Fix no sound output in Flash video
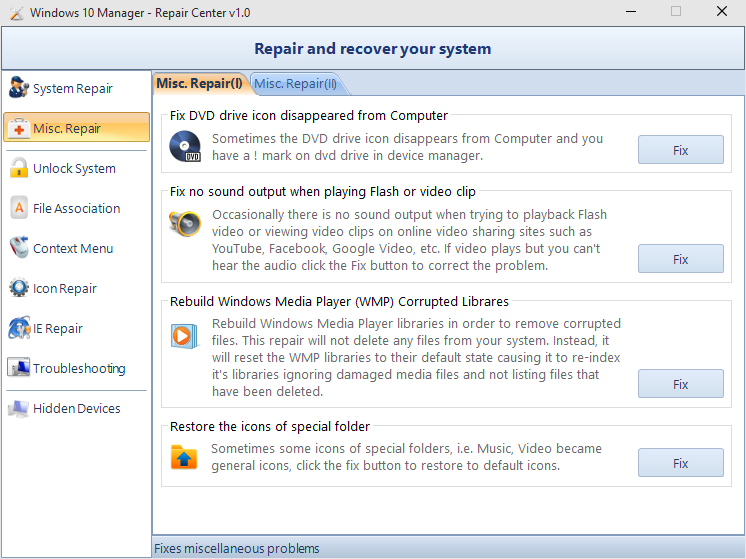Image resolution: width=746 pixels, height=559 pixels. pos(680,259)
